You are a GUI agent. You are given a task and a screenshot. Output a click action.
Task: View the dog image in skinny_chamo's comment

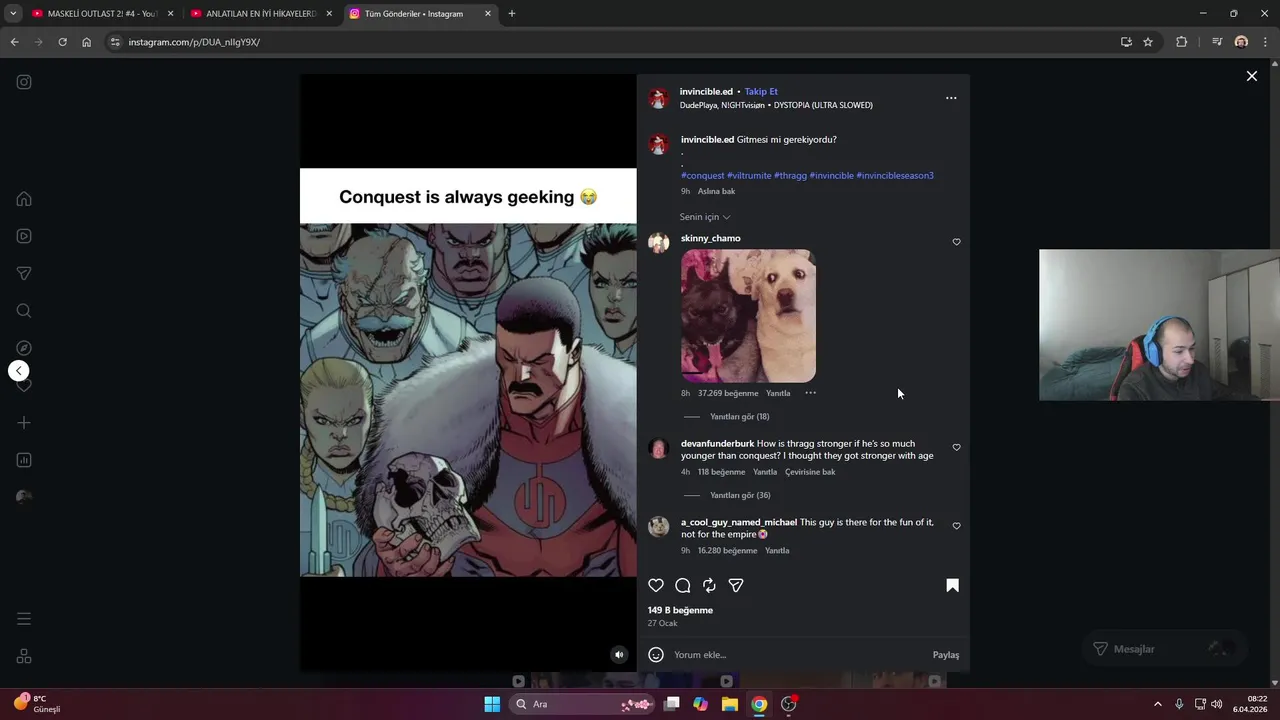coord(748,316)
